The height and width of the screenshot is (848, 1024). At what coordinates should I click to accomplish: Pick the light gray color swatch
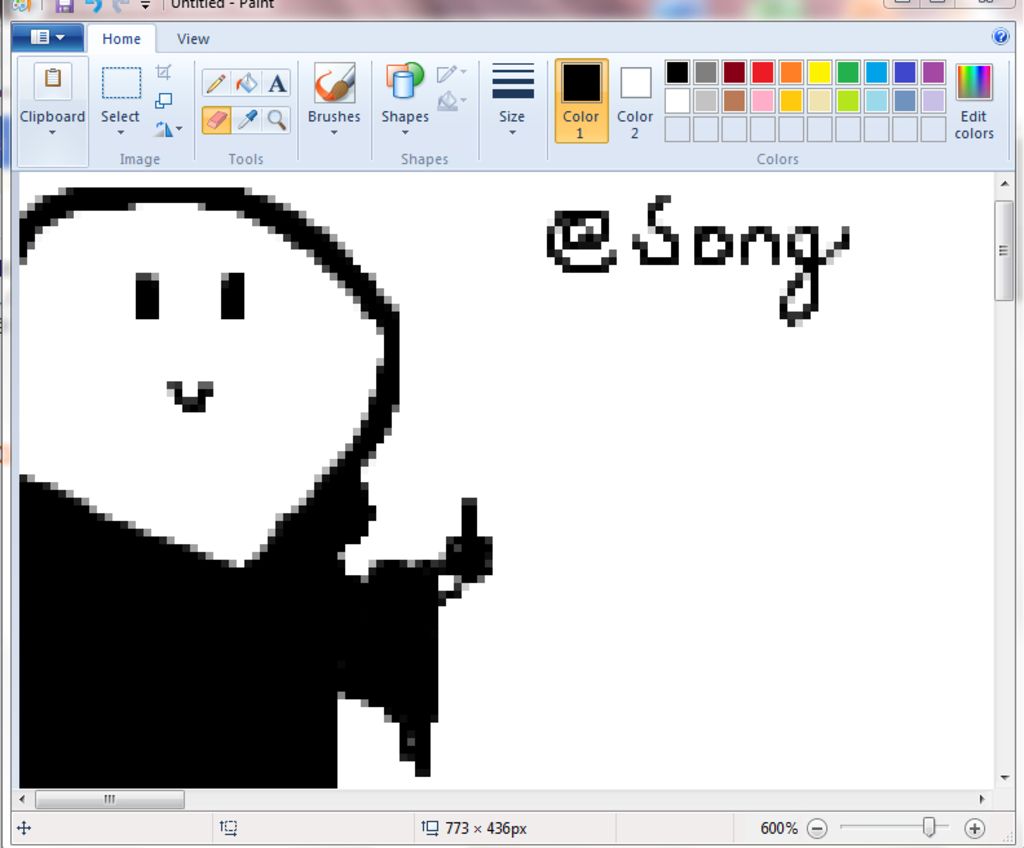click(x=706, y=101)
